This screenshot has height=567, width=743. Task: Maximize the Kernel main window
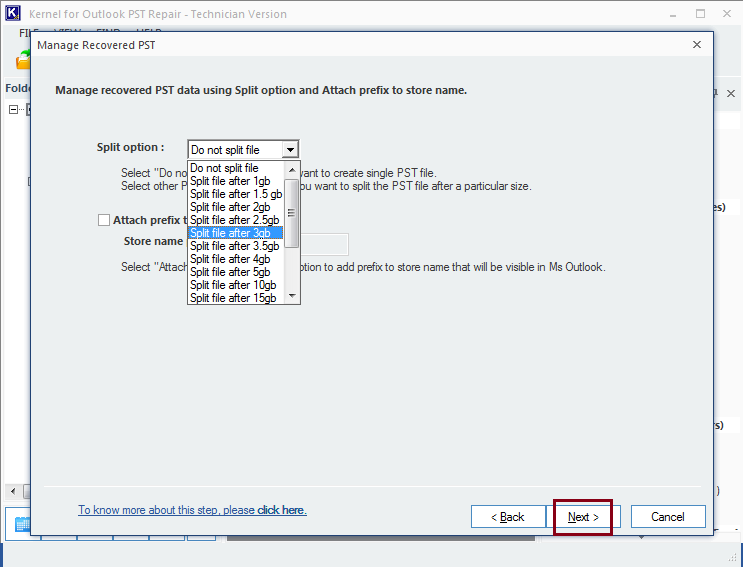coord(700,14)
